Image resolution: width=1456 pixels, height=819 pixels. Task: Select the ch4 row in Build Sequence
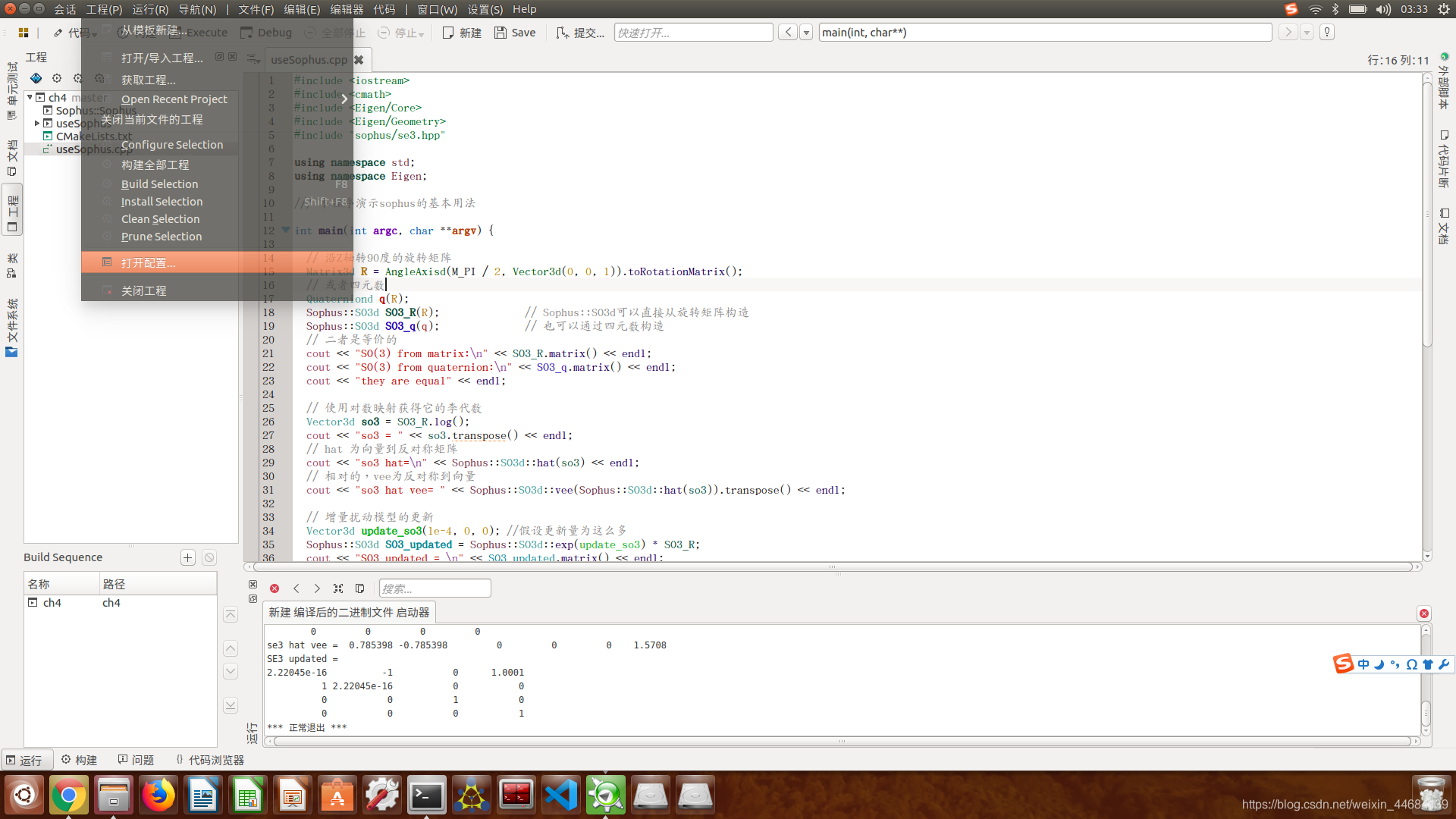point(120,603)
